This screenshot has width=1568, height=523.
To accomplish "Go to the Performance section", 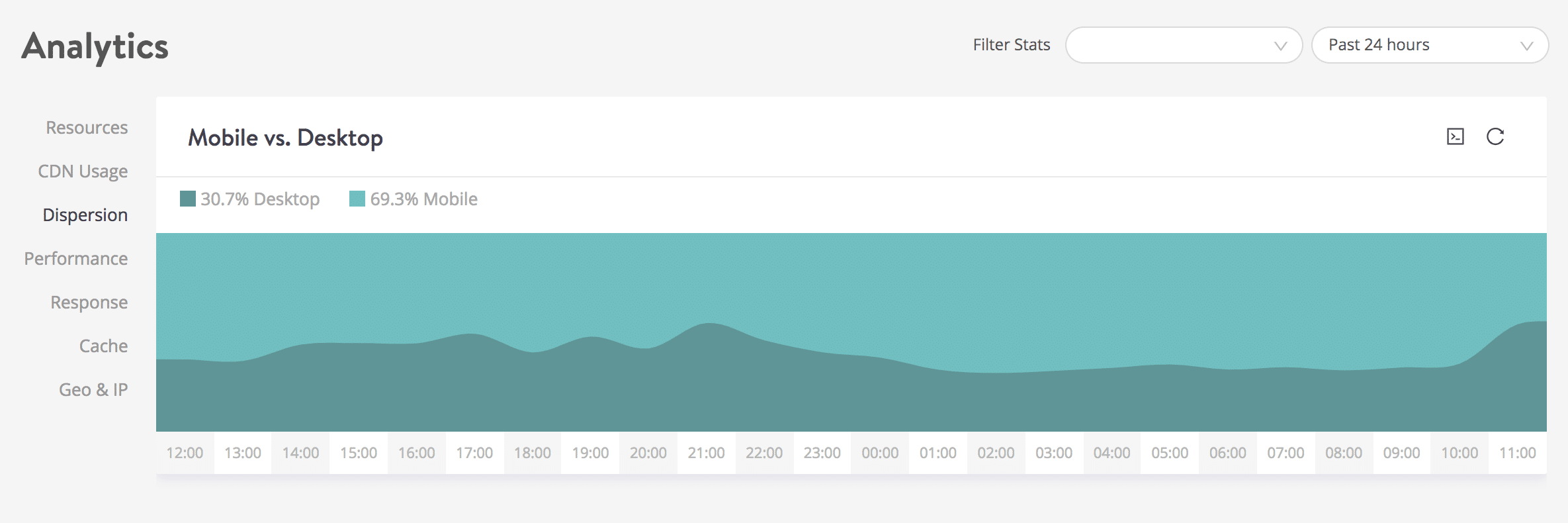I will pos(75,258).
